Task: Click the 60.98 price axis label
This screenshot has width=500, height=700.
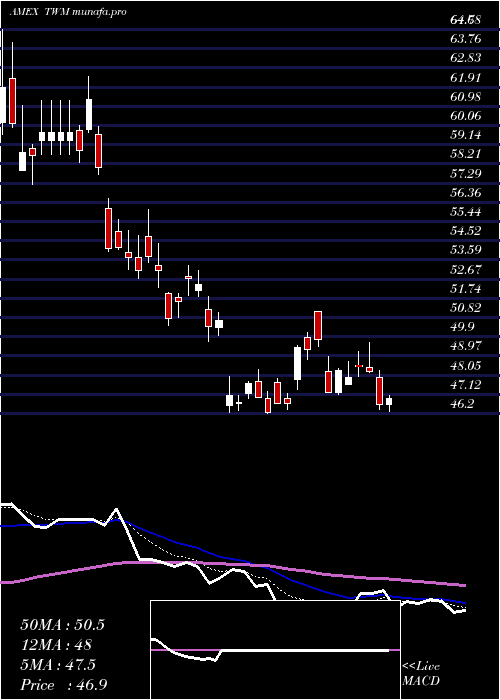Action: coord(466,97)
